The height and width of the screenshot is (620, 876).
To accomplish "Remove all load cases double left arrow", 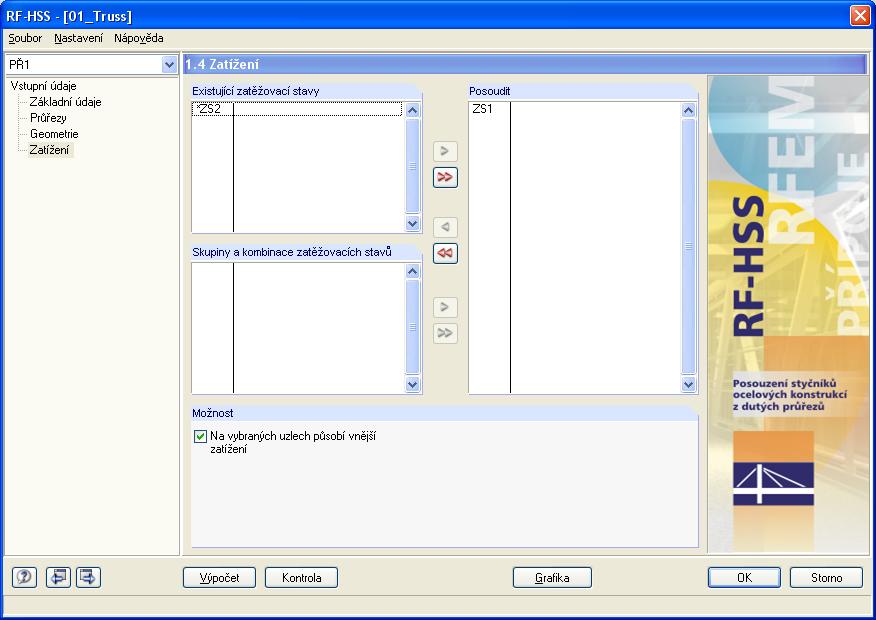I will click(445, 253).
